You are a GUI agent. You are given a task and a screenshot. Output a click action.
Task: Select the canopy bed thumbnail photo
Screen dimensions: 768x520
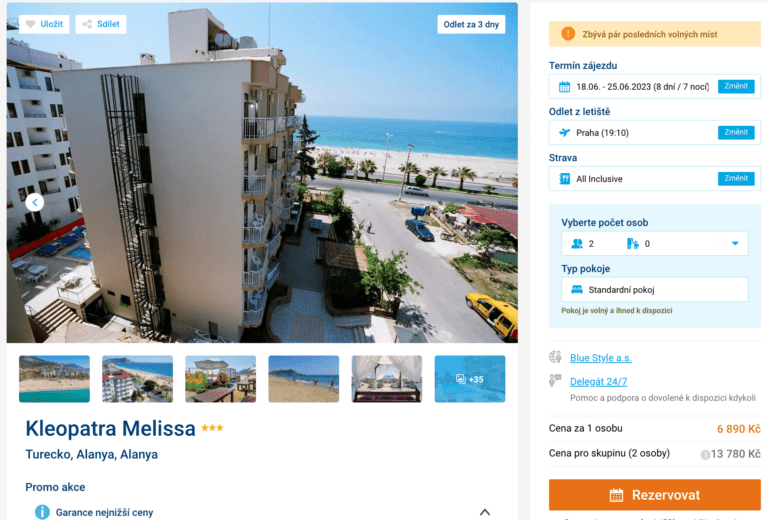(386, 379)
